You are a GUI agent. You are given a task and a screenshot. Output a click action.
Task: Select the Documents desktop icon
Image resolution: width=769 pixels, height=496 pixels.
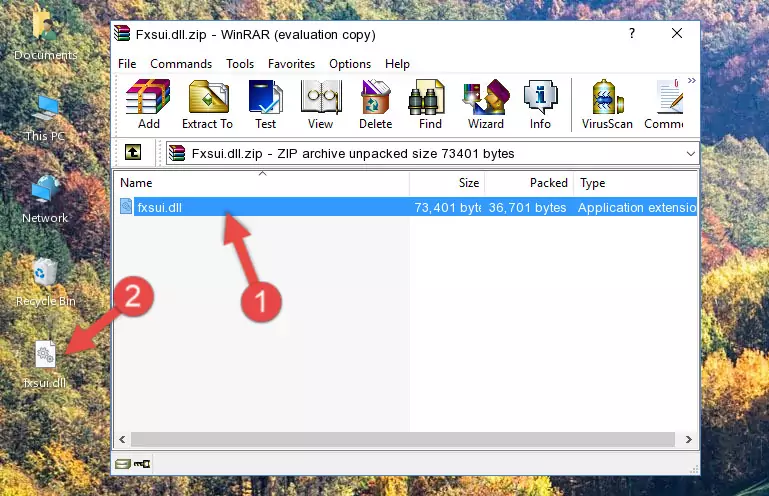coord(45,36)
